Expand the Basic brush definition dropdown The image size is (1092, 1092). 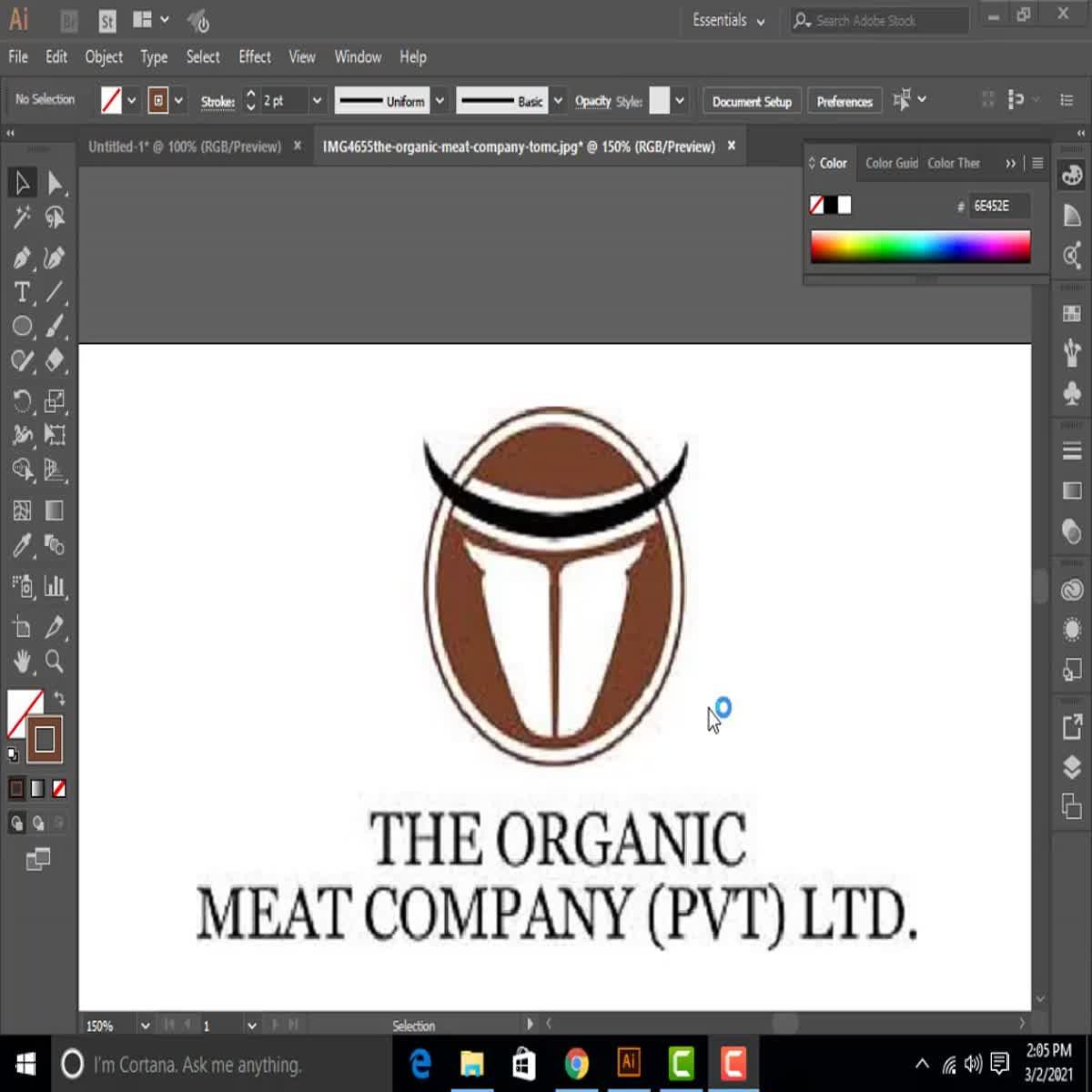point(559,100)
